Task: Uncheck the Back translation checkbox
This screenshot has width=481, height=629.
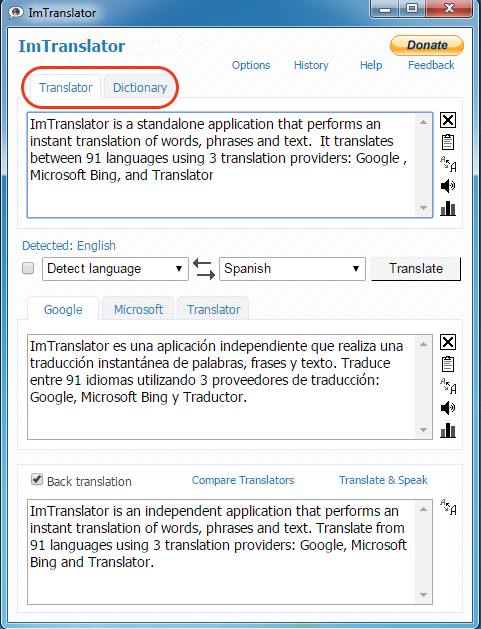Action: pos(37,479)
